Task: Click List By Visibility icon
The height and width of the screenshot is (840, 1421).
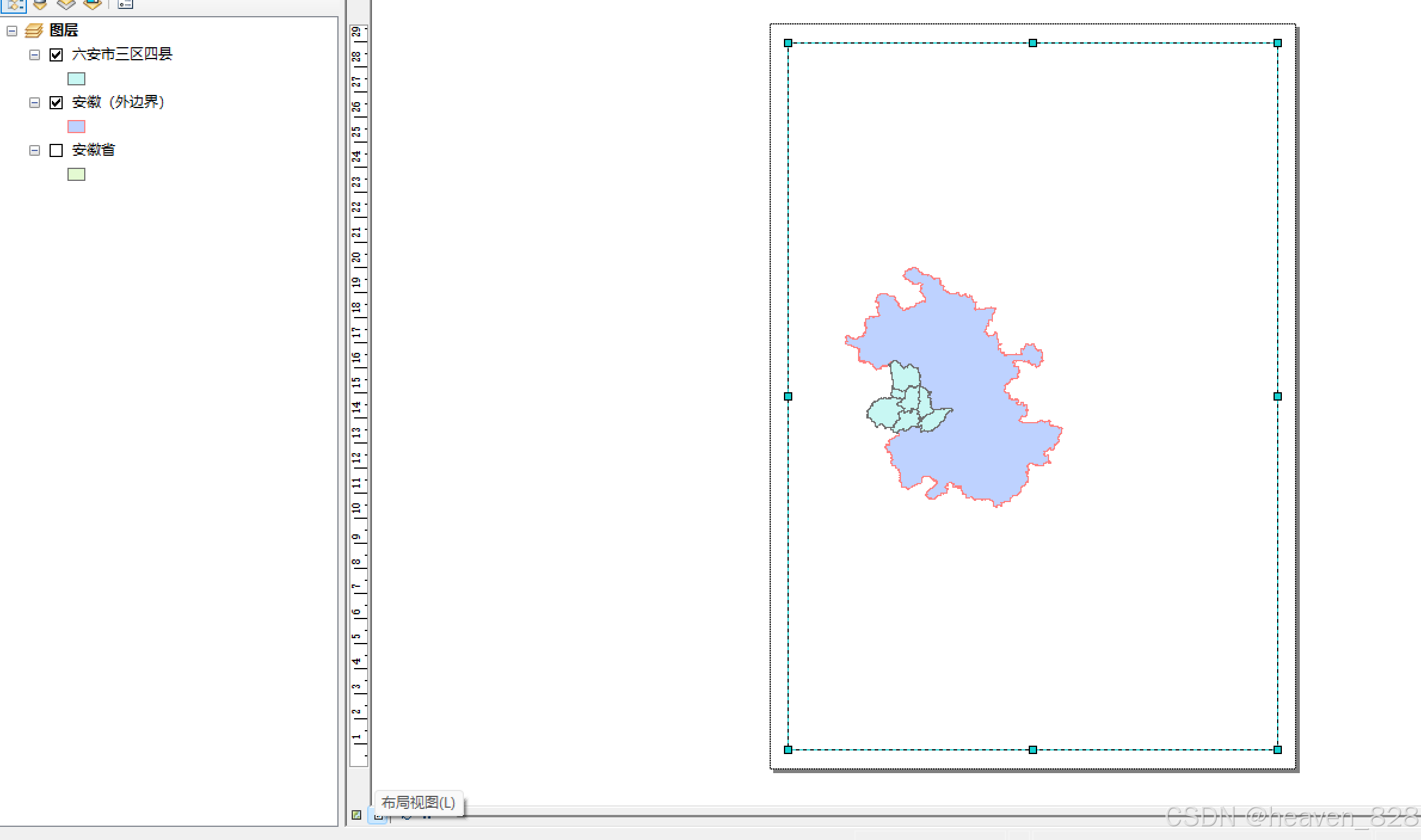Action: [66, 5]
